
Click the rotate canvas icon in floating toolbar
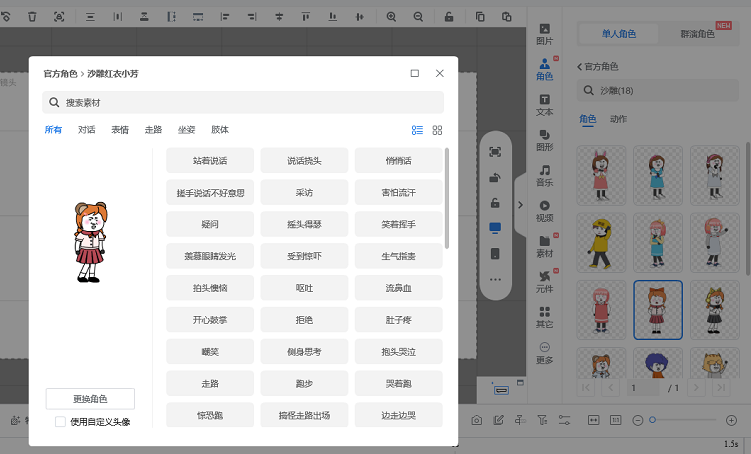(495, 178)
